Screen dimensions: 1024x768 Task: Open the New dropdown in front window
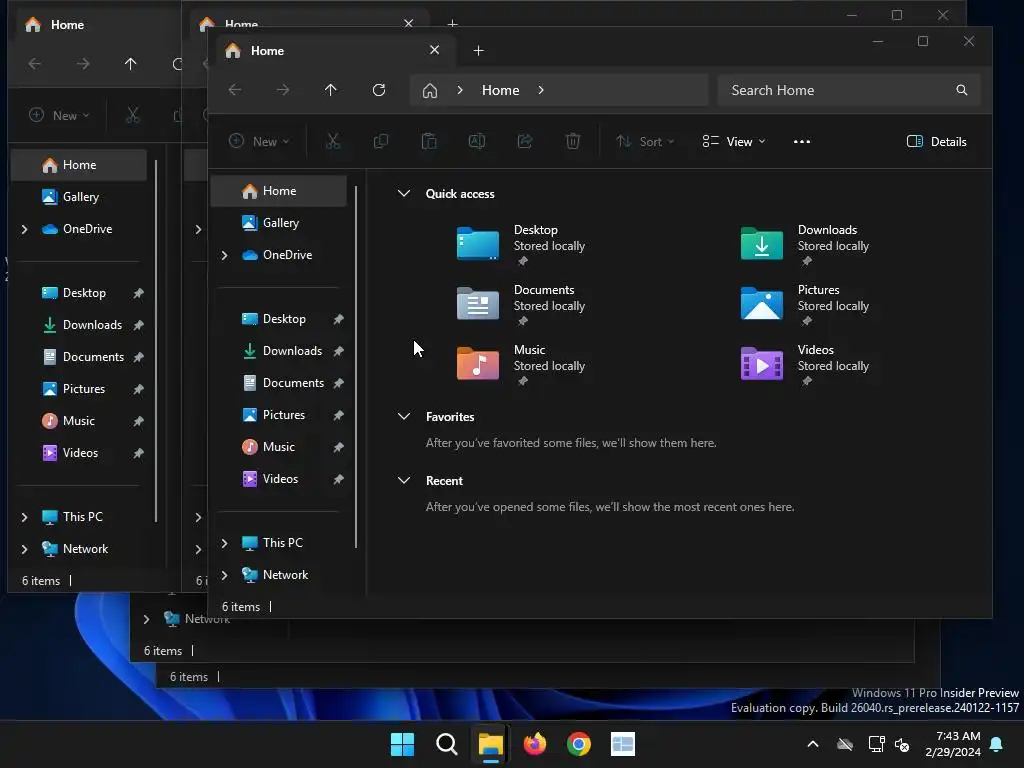coord(259,142)
